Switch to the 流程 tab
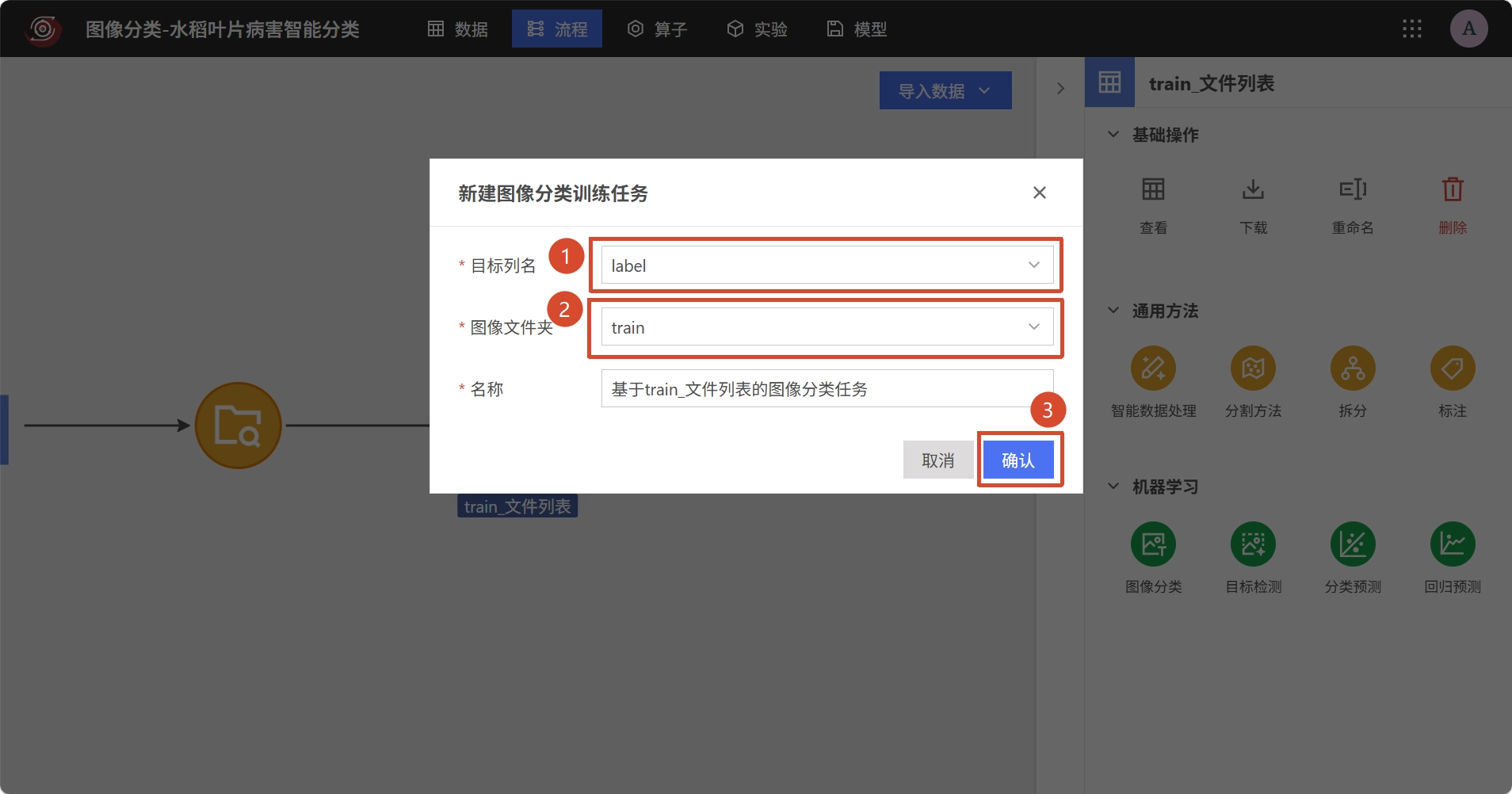 pyautogui.click(x=557, y=29)
